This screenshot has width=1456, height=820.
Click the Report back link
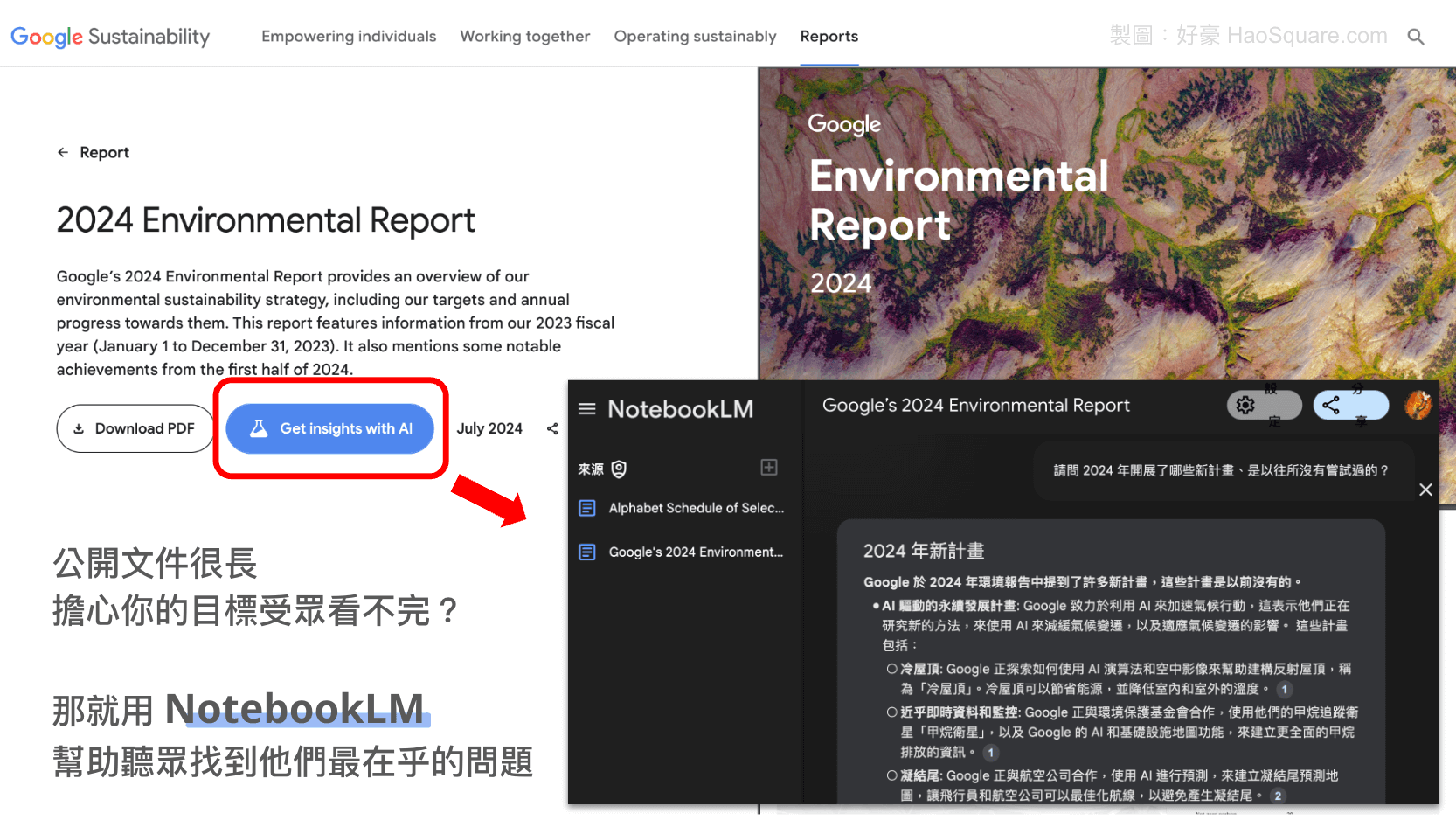coord(94,152)
